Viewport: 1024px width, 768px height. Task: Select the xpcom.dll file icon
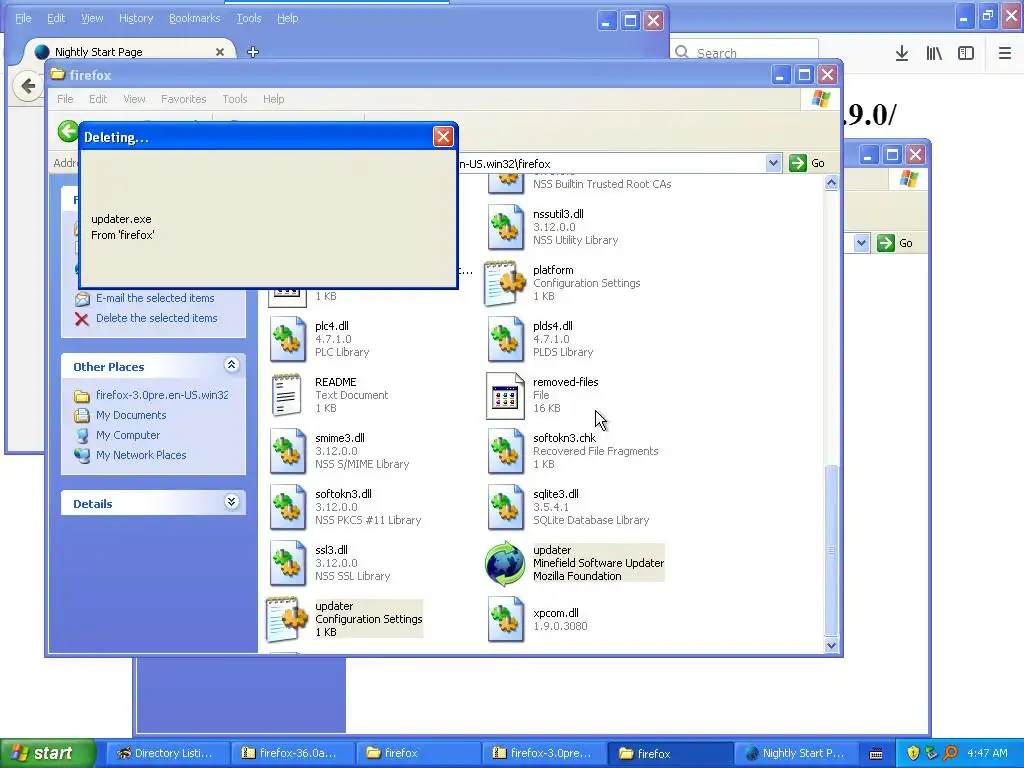point(505,619)
